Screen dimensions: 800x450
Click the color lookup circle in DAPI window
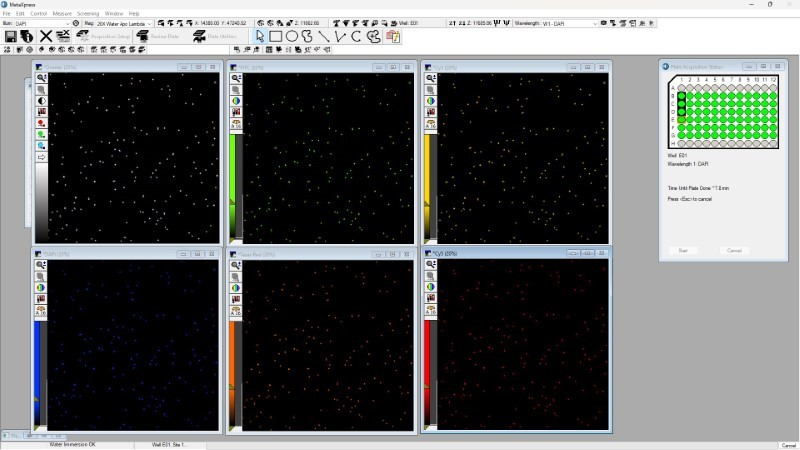click(x=40, y=287)
